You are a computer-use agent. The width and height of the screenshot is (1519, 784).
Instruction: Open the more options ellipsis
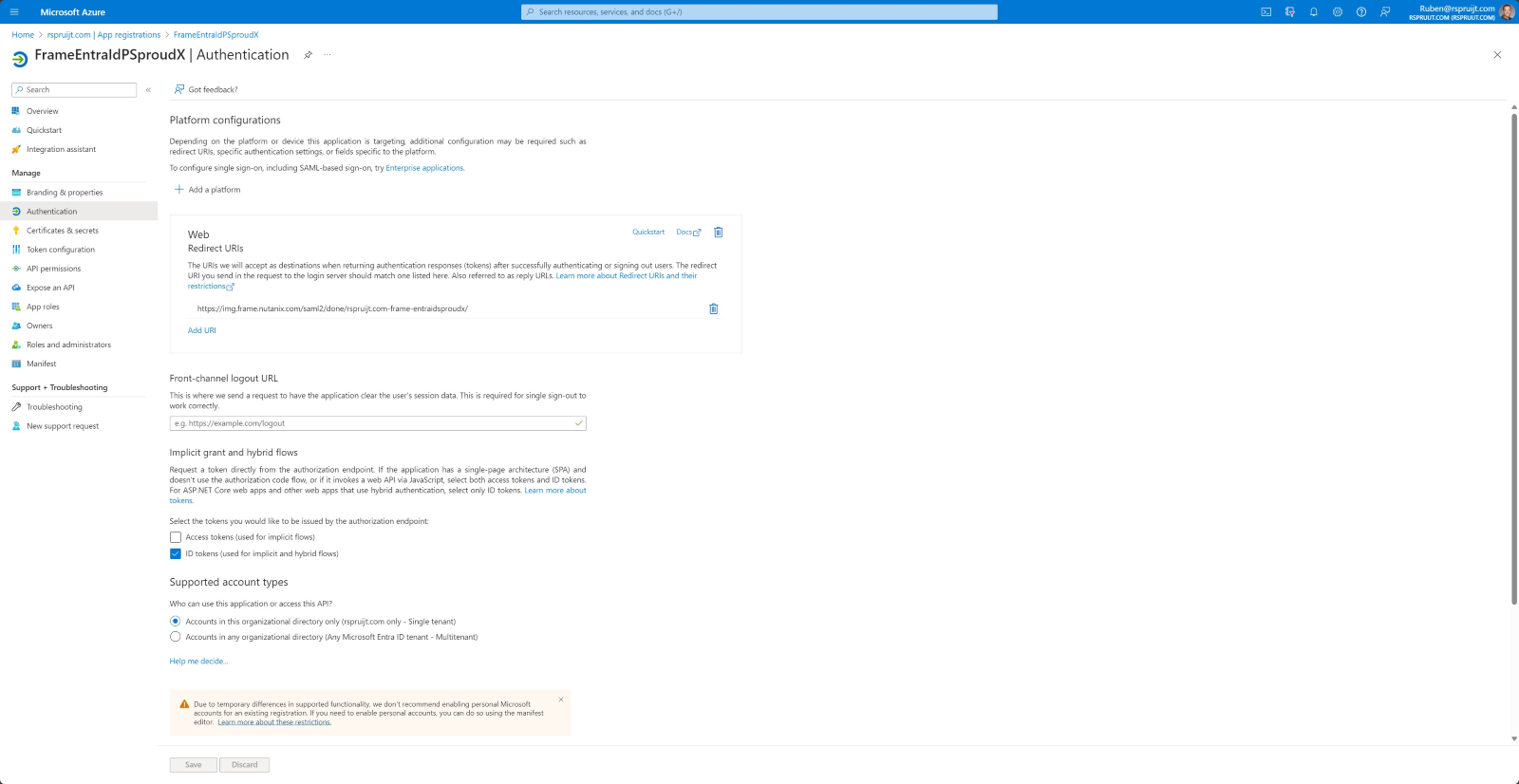pyautogui.click(x=328, y=55)
